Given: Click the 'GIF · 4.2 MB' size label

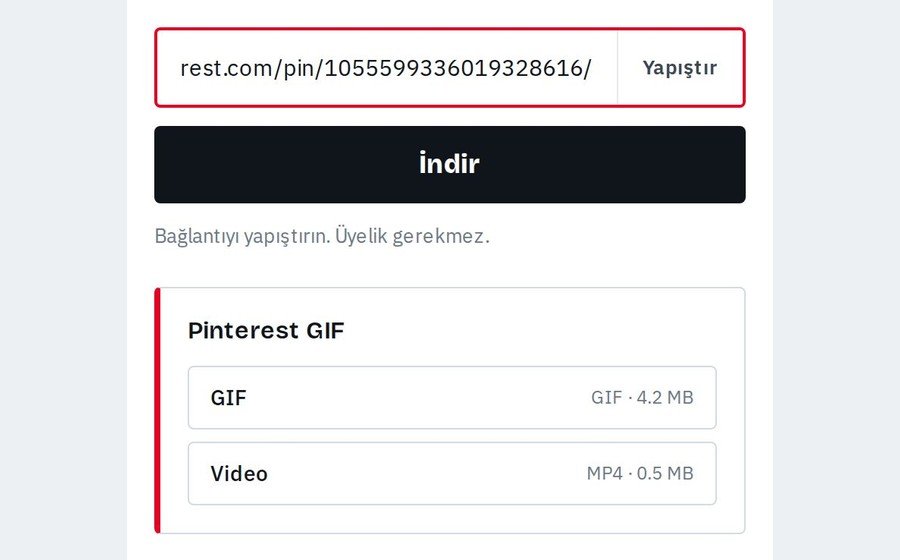Looking at the screenshot, I should click(x=642, y=398).
